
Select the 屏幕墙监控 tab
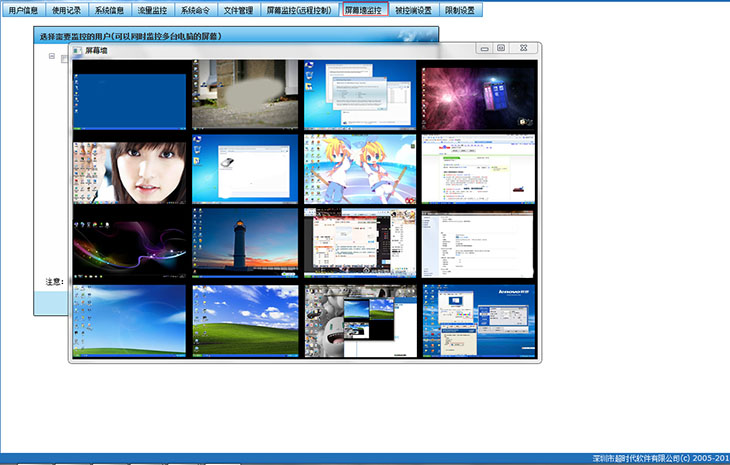click(365, 10)
